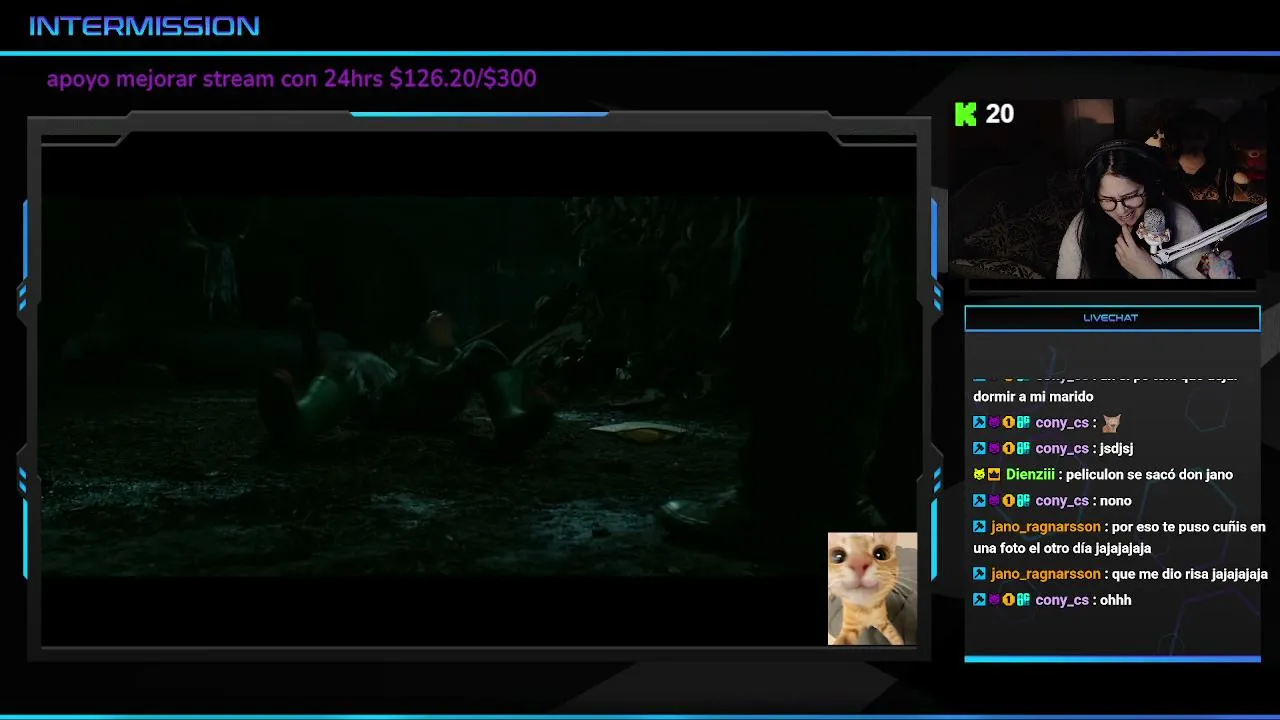The width and height of the screenshot is (1280, 720).
Task: Click the purple cat badge on the 'nono' message
Action: click(994, 501)
